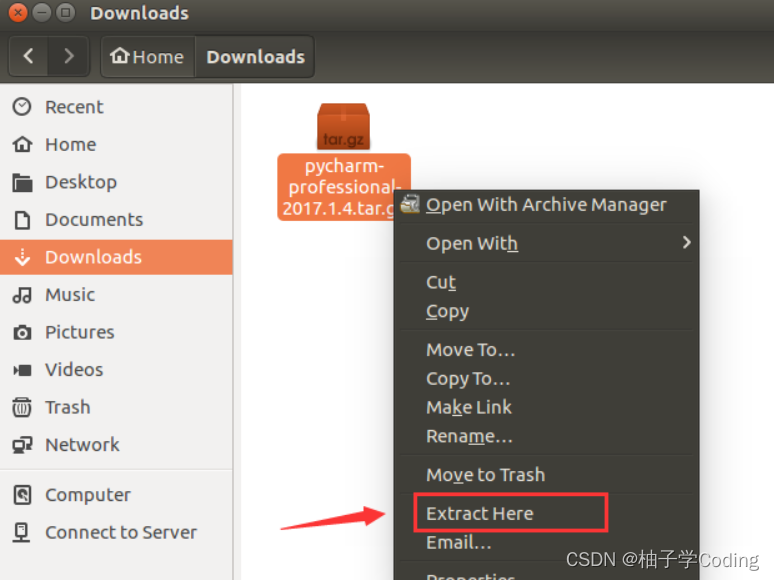Open Pictures label in the sidebar

[79, 332]
